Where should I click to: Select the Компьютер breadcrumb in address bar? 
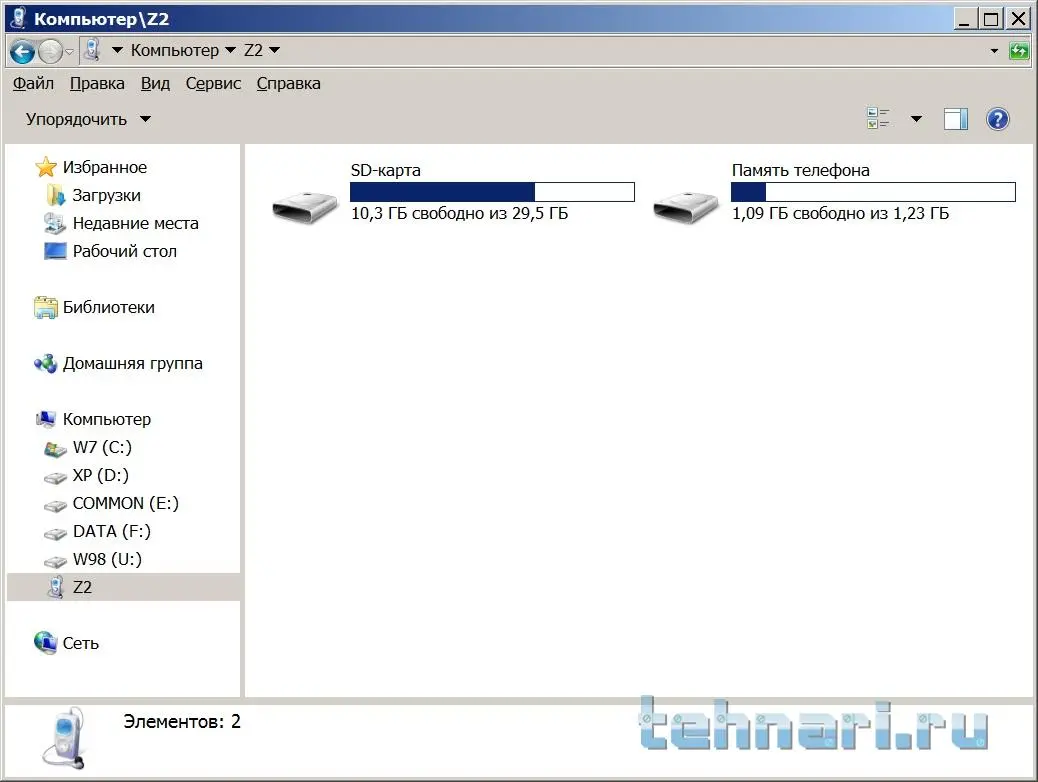point(175,50)
